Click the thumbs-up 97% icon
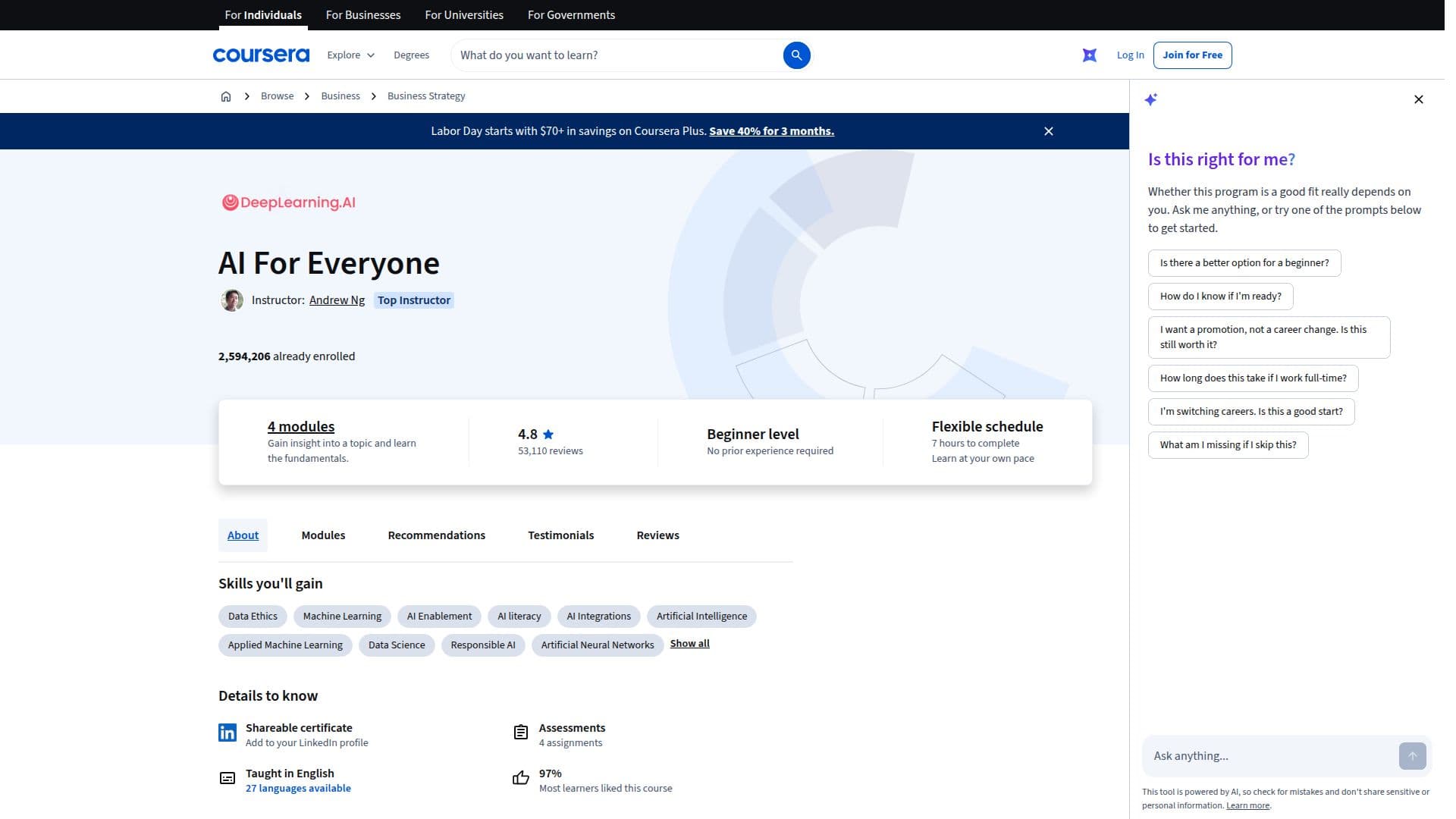The width and height of the screenshot is (1456, 819). 521,778
